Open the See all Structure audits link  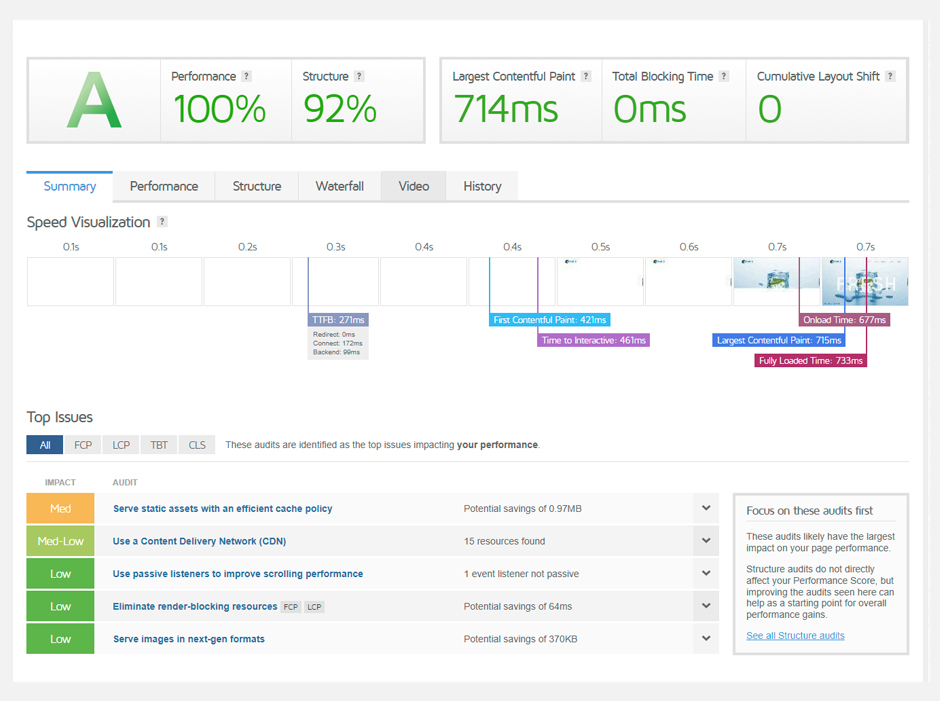tap(795, 636)
